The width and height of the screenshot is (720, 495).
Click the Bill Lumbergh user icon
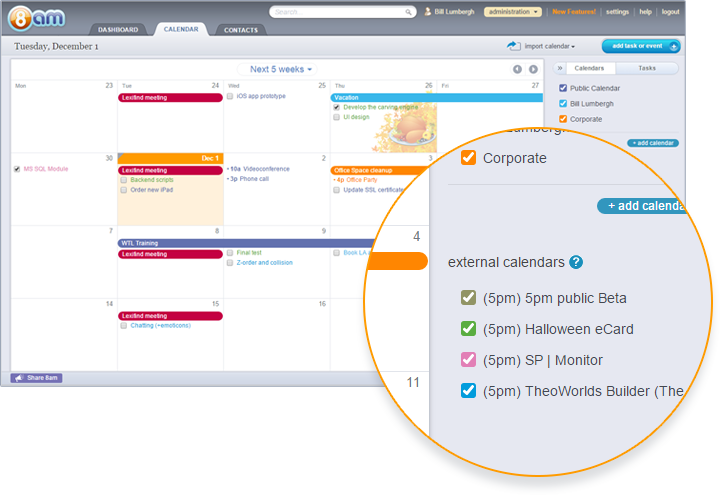tap(428, 12)
